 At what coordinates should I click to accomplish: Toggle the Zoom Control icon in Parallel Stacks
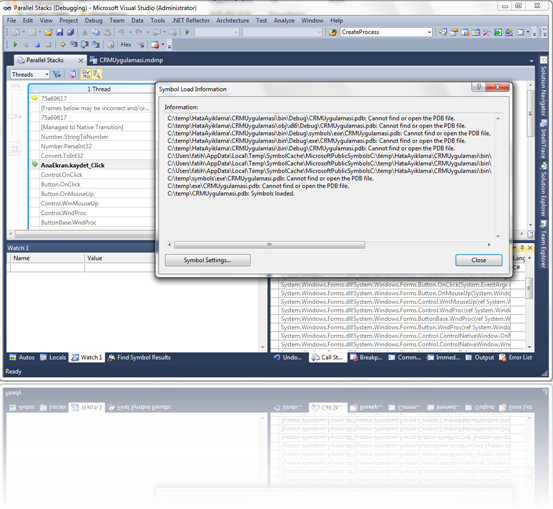coord(97,74)
